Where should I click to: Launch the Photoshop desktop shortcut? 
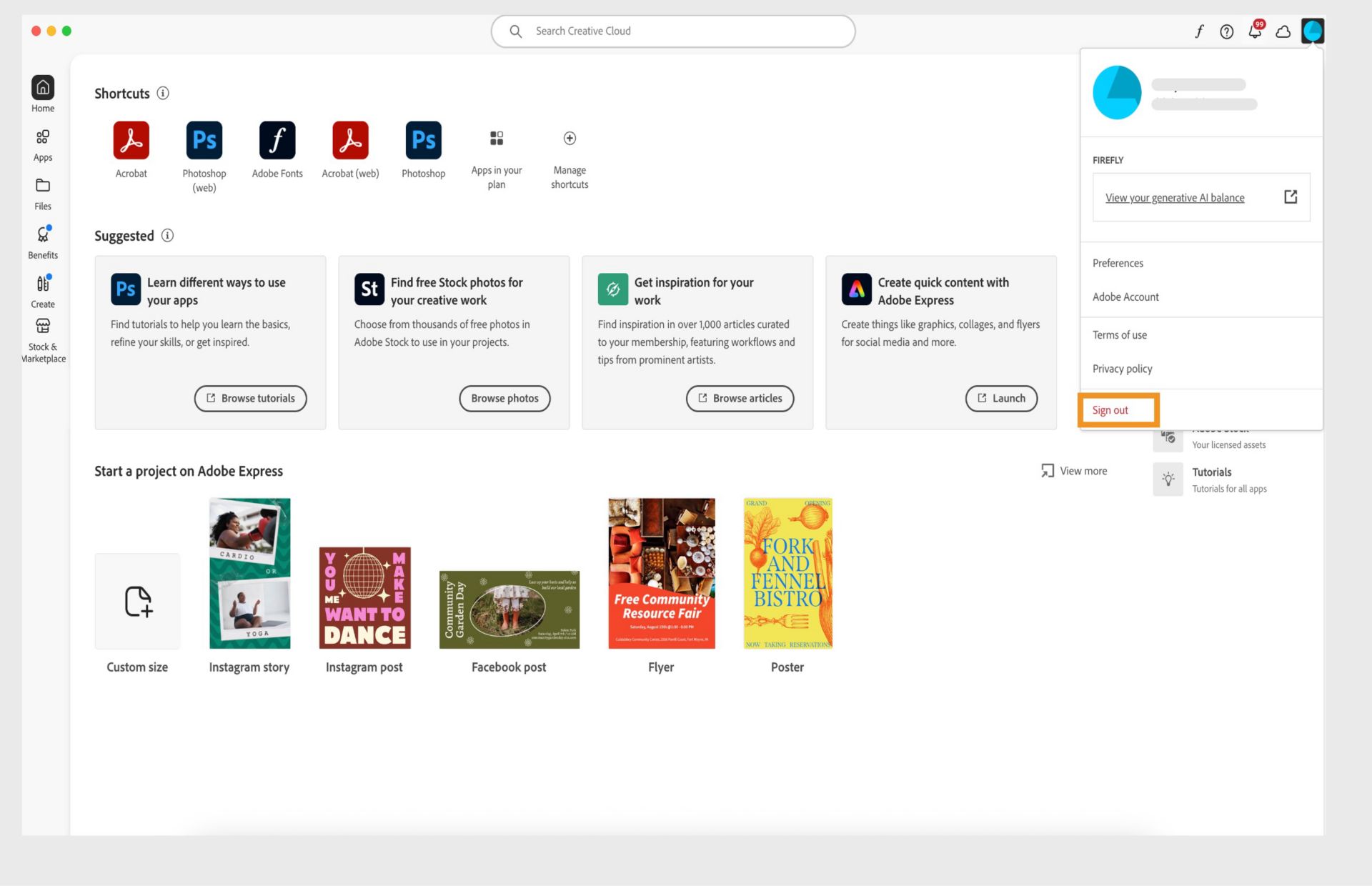coord(423,140)
